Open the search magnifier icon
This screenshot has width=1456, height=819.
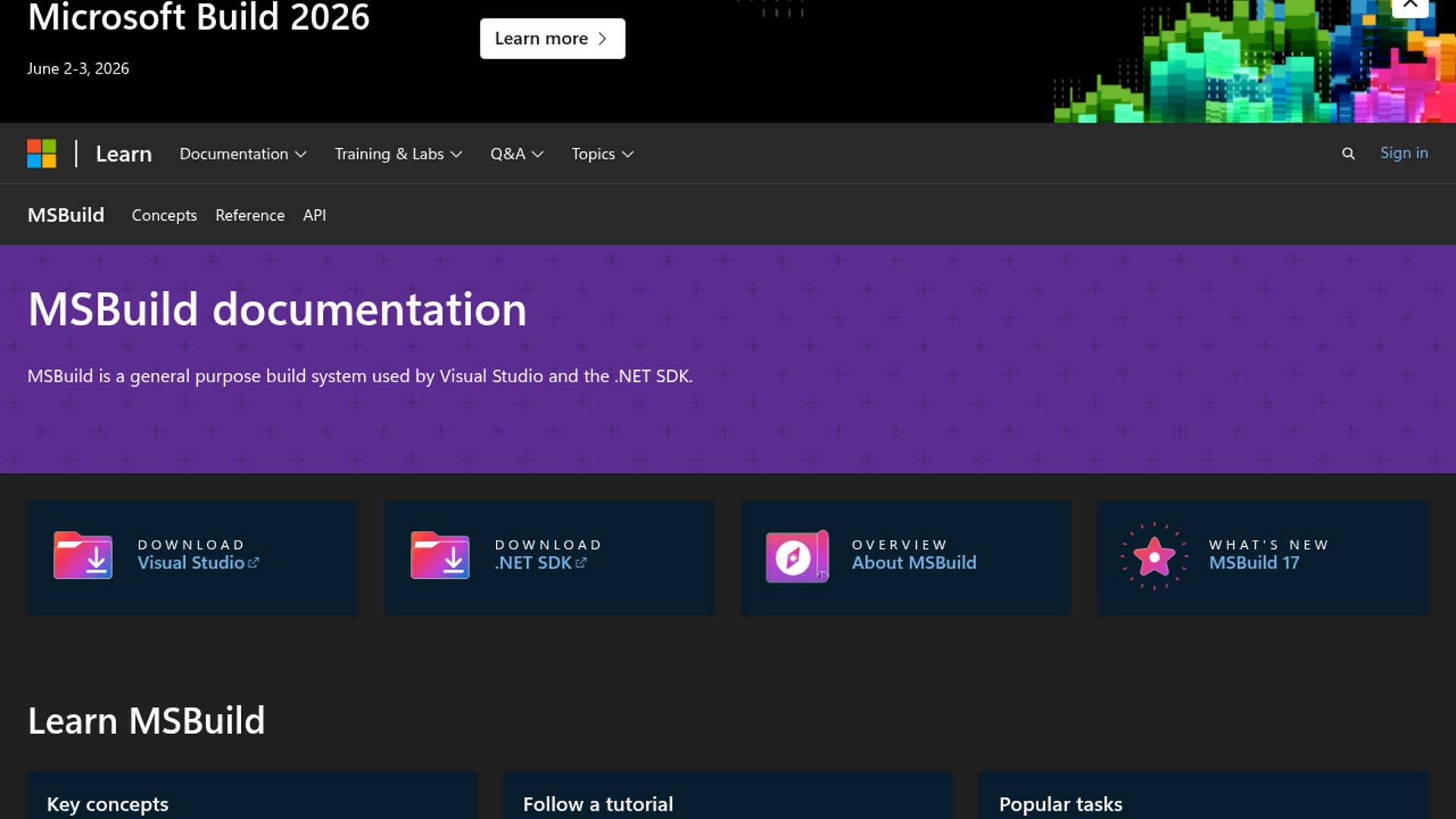[x=1348, y=154]
